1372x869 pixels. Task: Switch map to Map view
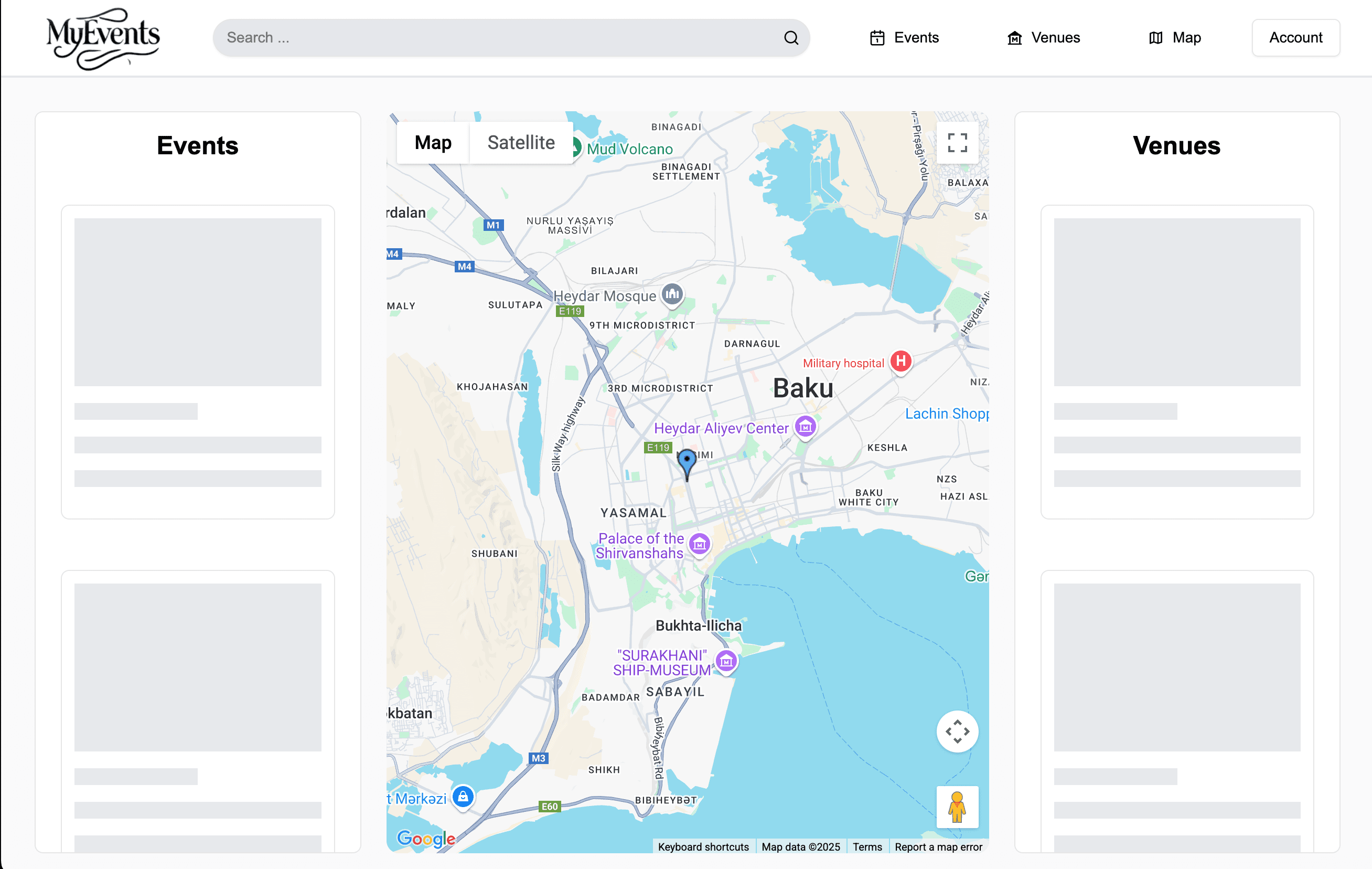pyautogui.click(x=433, y=143)
